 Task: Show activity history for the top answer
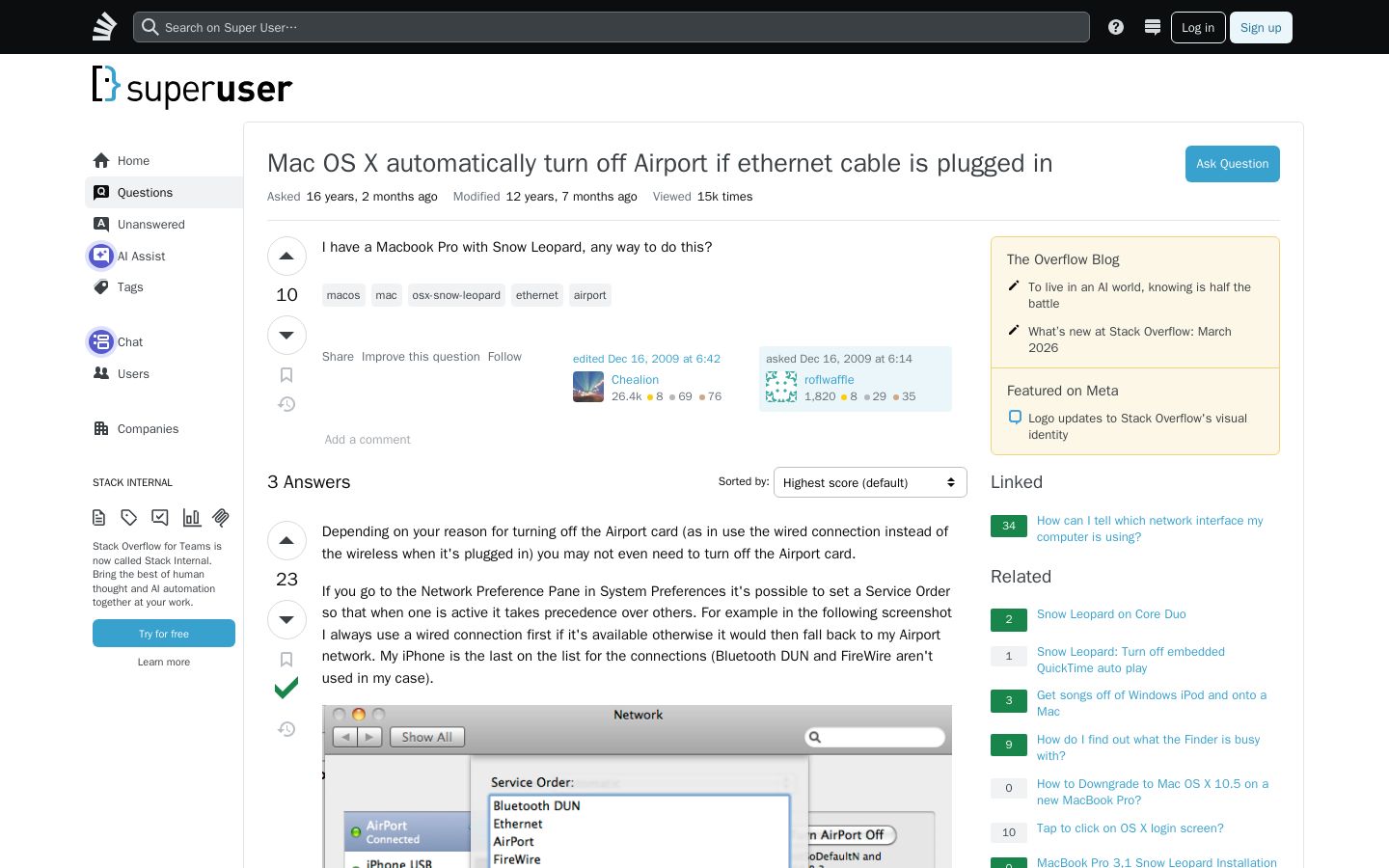click(286, 729)
